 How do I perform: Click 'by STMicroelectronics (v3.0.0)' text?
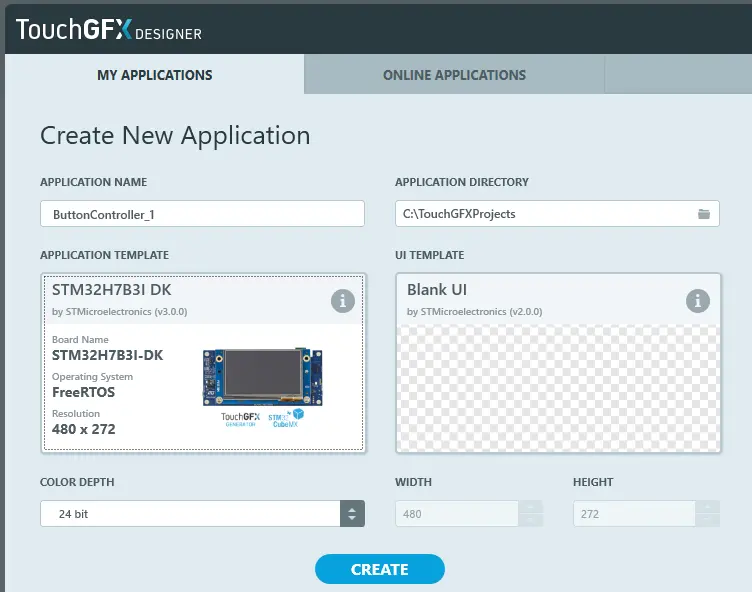pyautogui.click(x=119, y=312)
